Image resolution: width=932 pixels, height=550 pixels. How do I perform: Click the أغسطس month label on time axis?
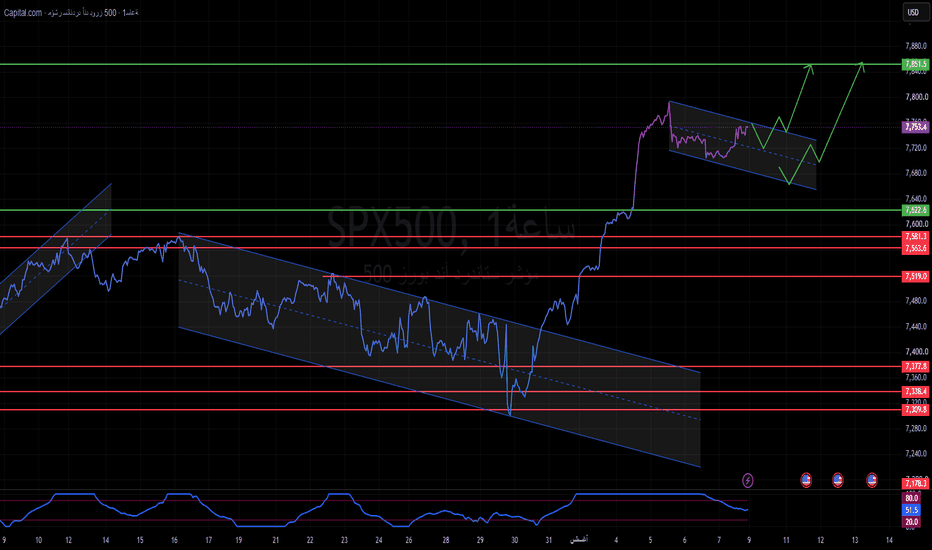tap(579, 540)
